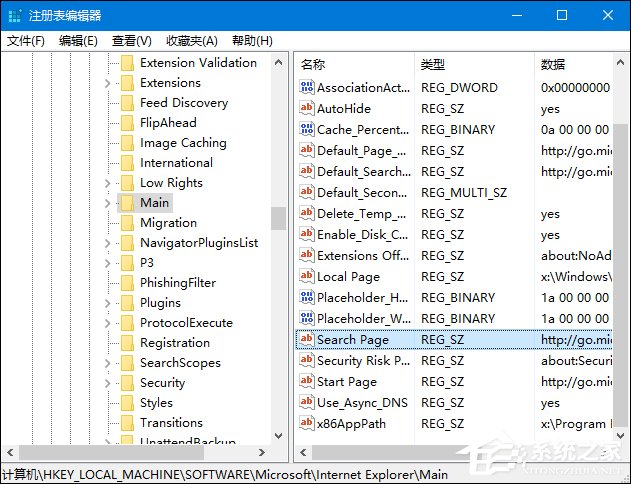Expand the Main key node
The image size is (631, 484).
pos(108,203)
